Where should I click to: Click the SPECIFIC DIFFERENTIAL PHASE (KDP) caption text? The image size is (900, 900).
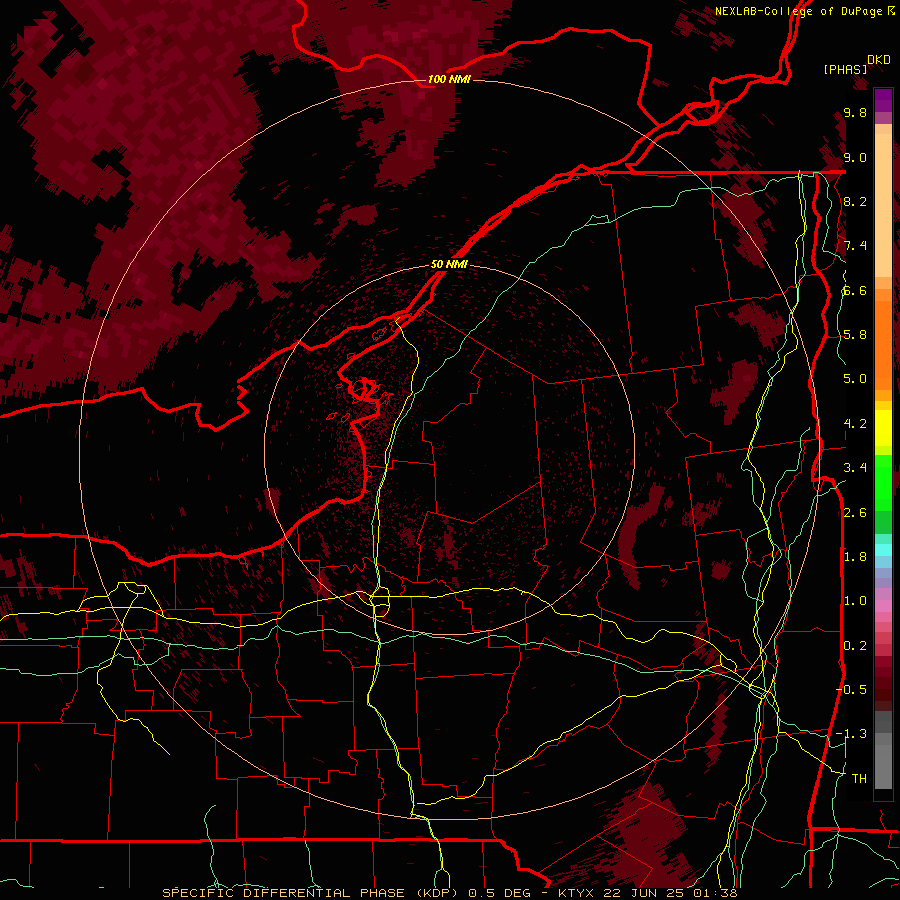[x=312, y=893]
